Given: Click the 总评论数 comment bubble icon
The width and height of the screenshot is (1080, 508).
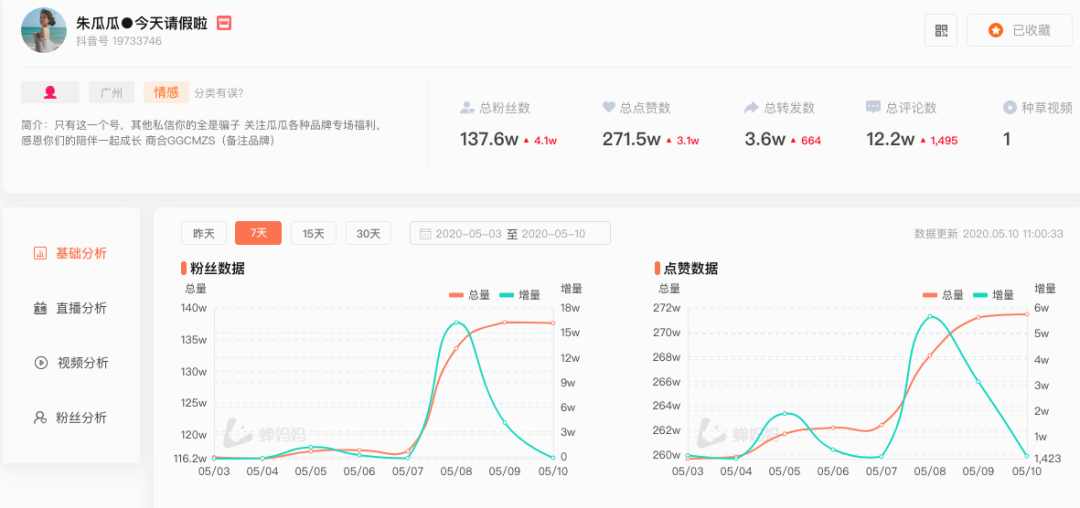Looking at the screenshot, I should [873, 107].
